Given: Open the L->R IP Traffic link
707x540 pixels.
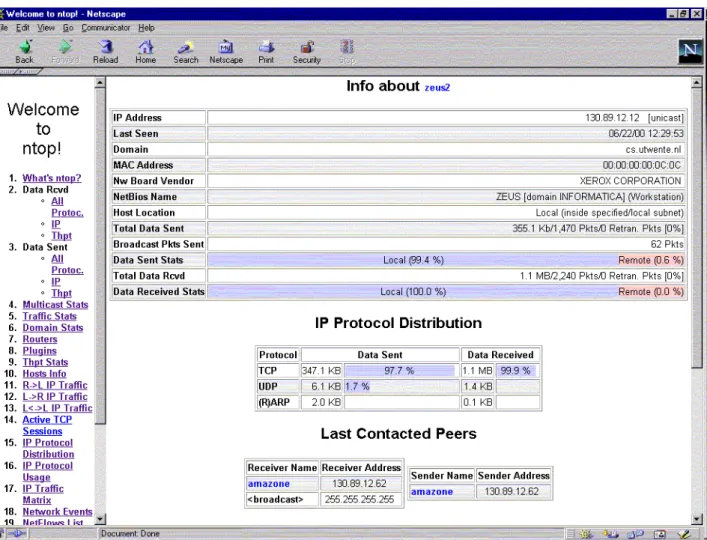Looking at the screenshot, I should 55,397.
